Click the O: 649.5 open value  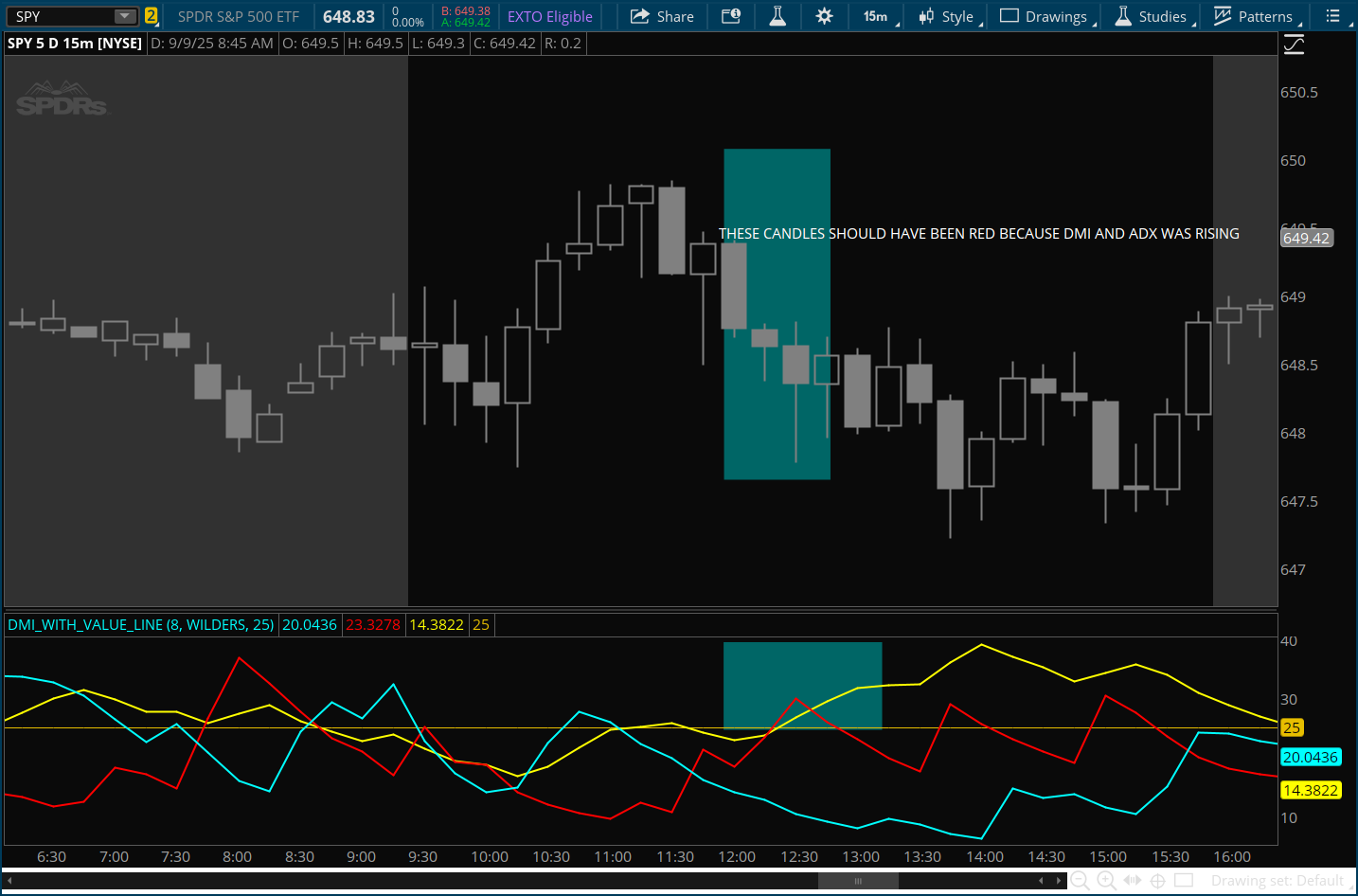coord(311,44)
